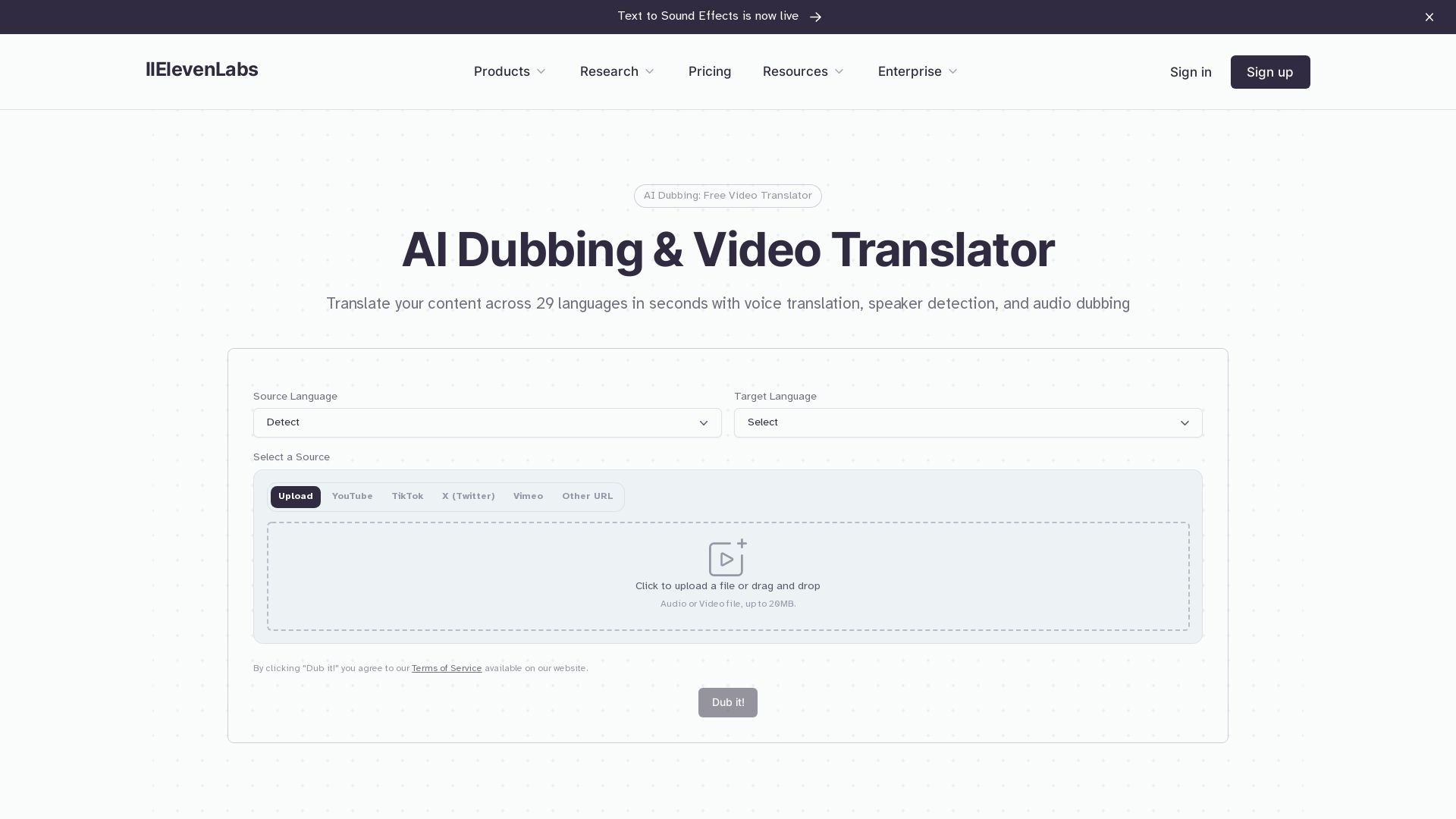This screenshot has width=1456, height=819.
Task: Open the Source Language Detect dropdown
Action: 487,422
